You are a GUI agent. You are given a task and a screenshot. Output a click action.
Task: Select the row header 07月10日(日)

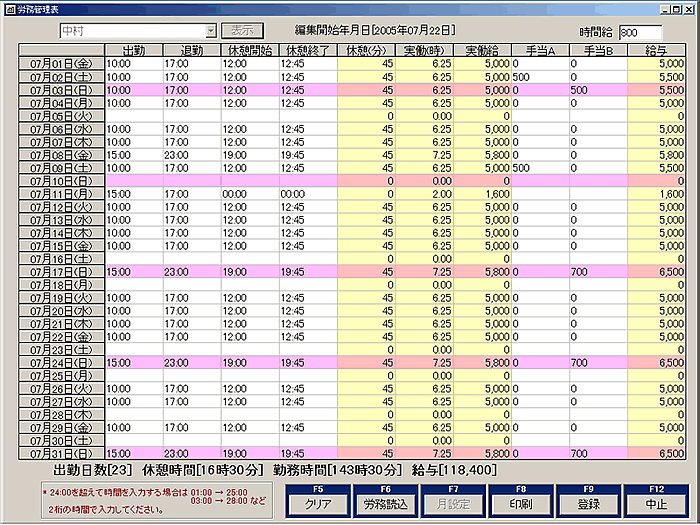[62, 180]
